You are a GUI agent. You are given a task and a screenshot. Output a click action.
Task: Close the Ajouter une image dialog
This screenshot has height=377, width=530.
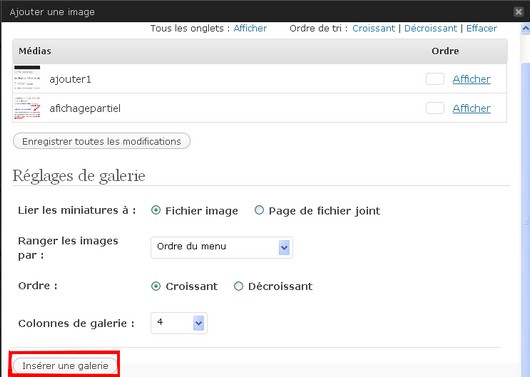518,12
